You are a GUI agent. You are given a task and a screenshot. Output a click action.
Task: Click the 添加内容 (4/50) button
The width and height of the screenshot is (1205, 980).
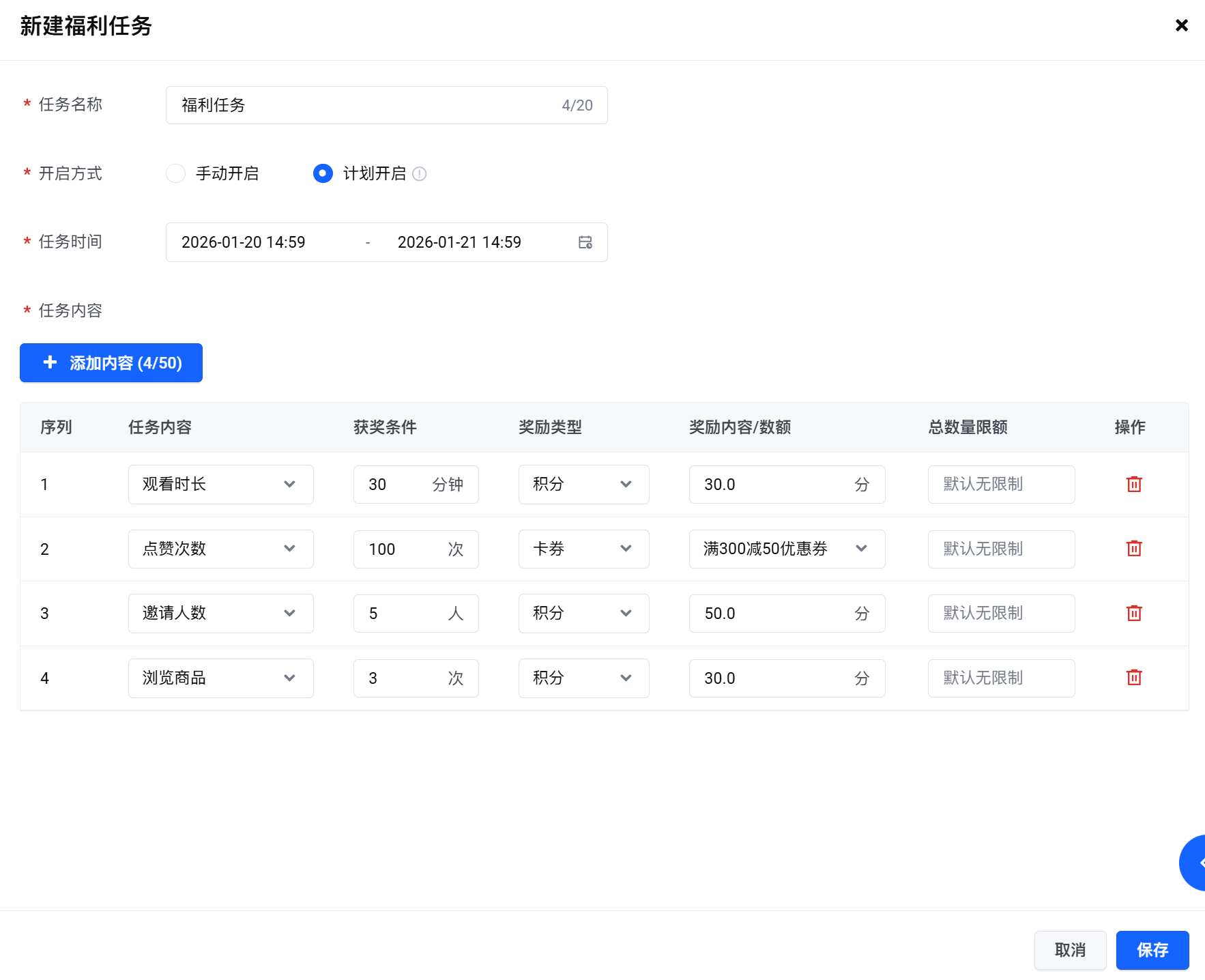111,363
